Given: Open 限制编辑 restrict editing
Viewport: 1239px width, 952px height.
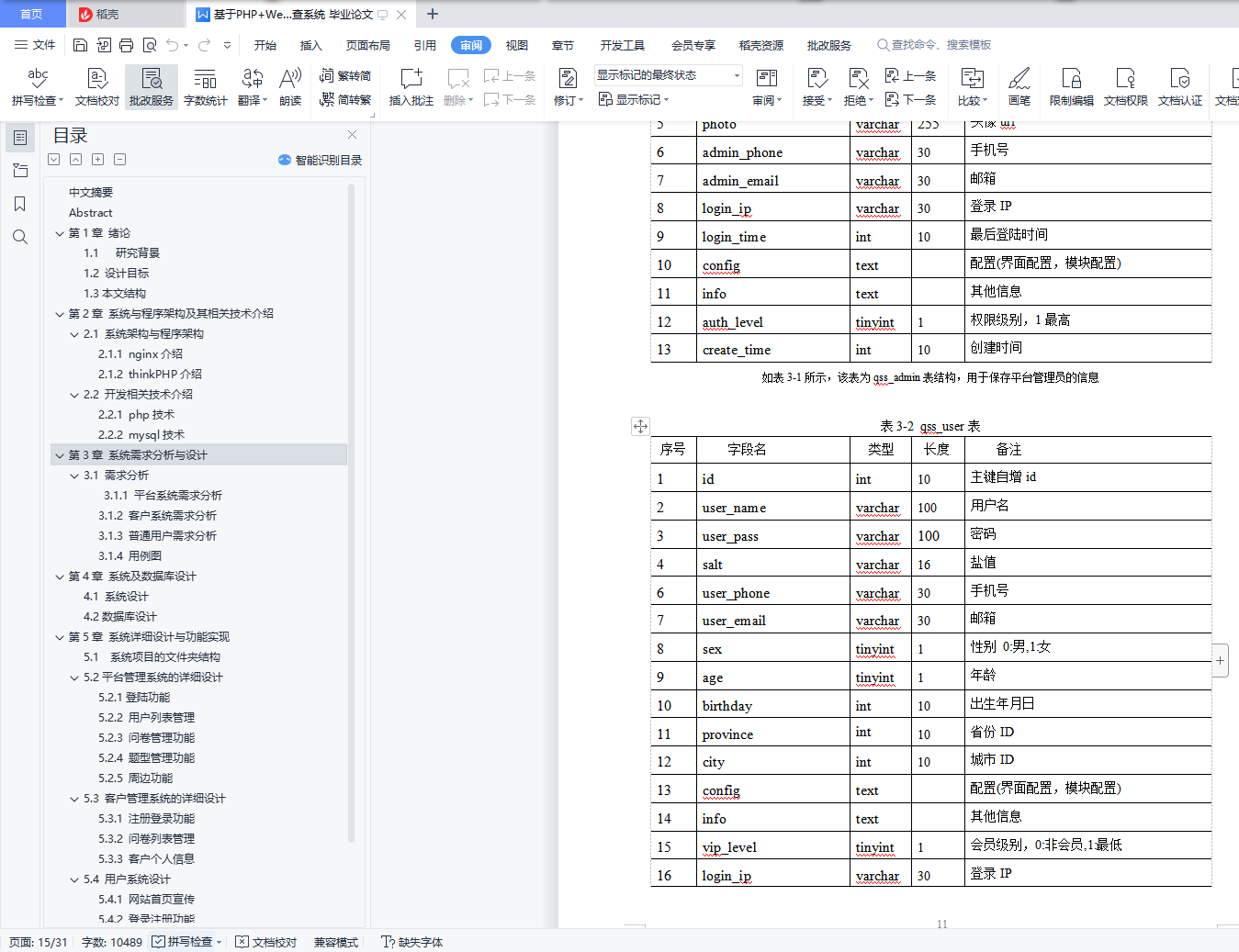Looking at the screenshot, I should click(1071, 87).
